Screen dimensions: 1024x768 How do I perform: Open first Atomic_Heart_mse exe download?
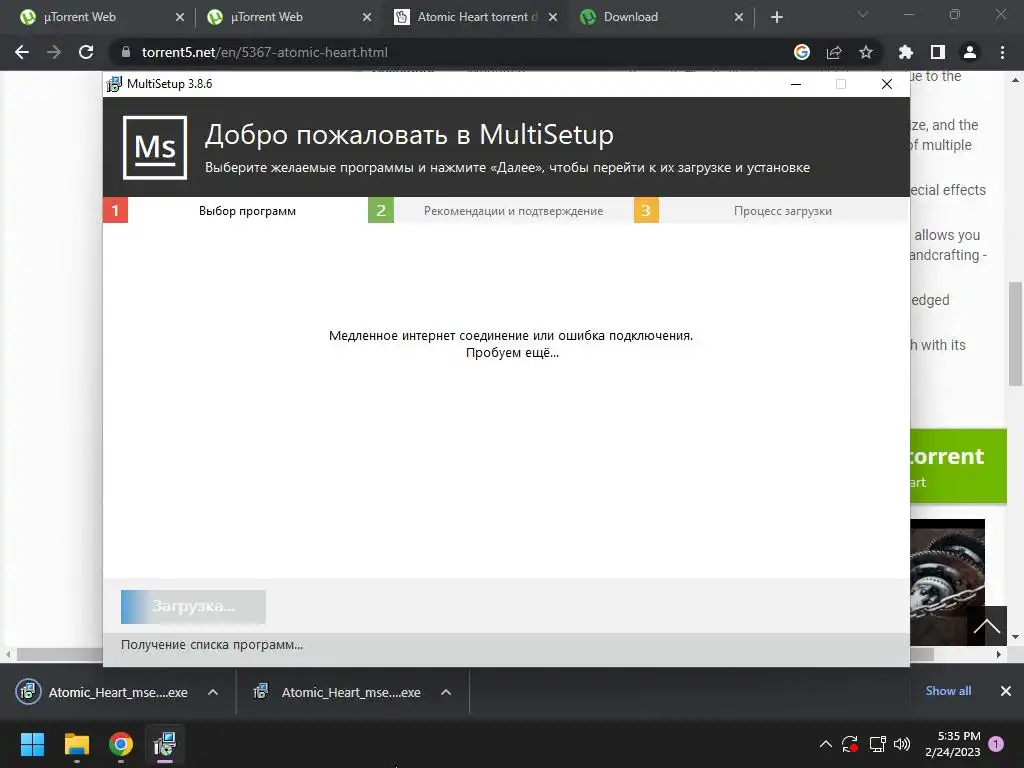coord(101,692)
